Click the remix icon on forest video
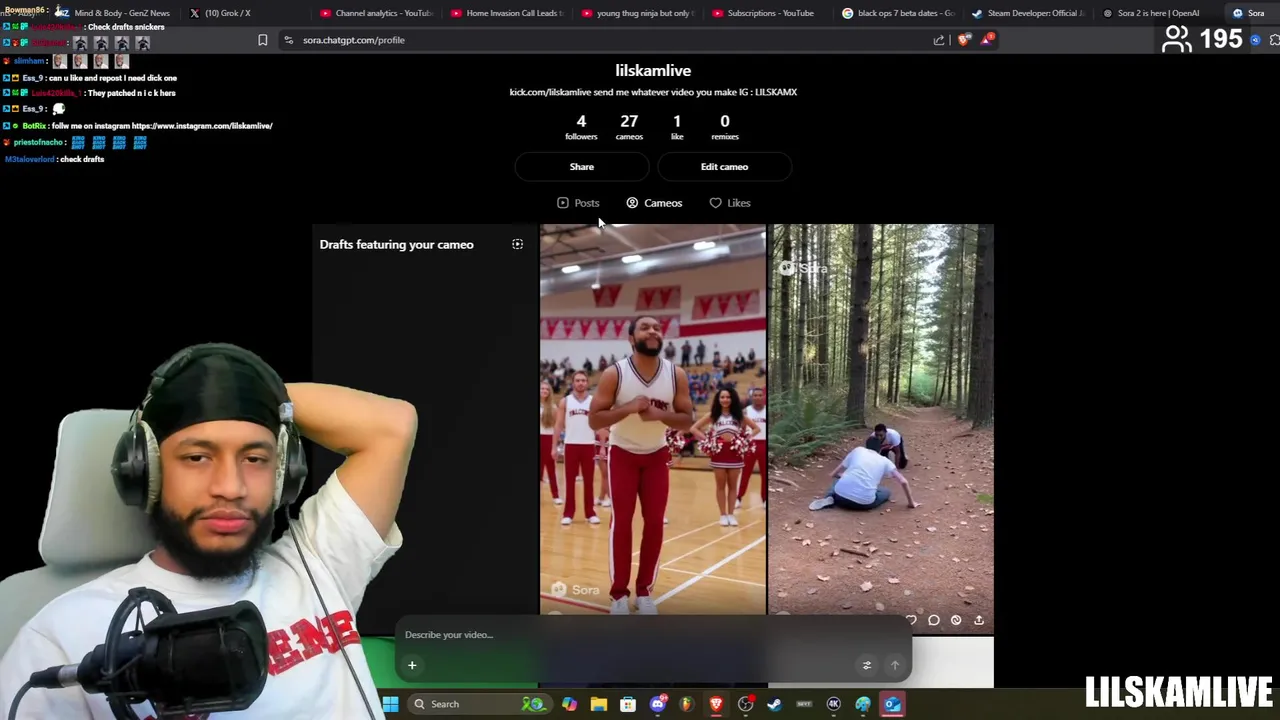 point(956,620)
